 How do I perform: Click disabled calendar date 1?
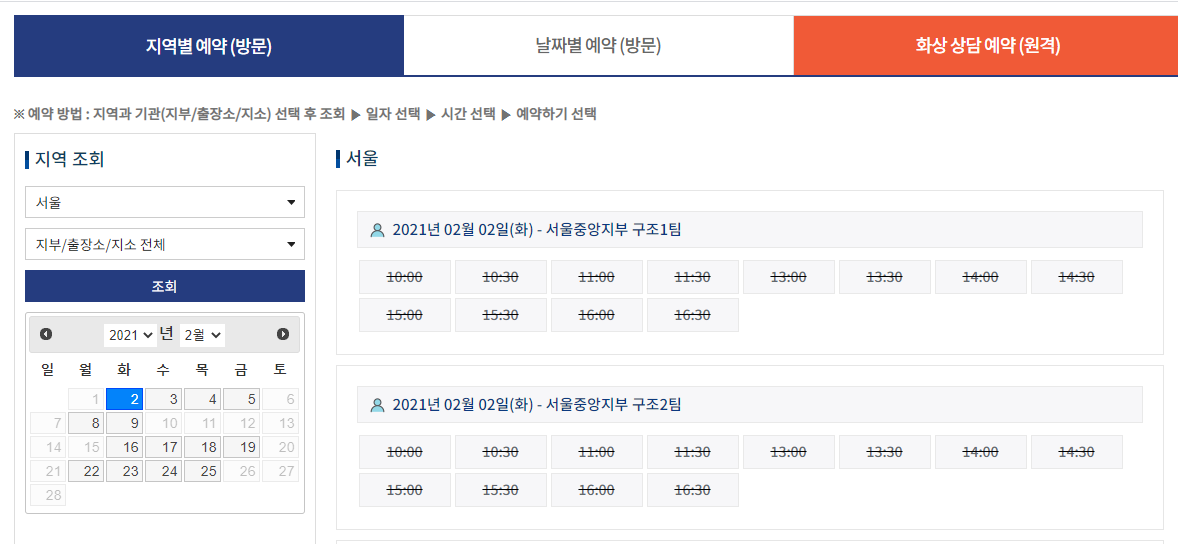[86, 399]
